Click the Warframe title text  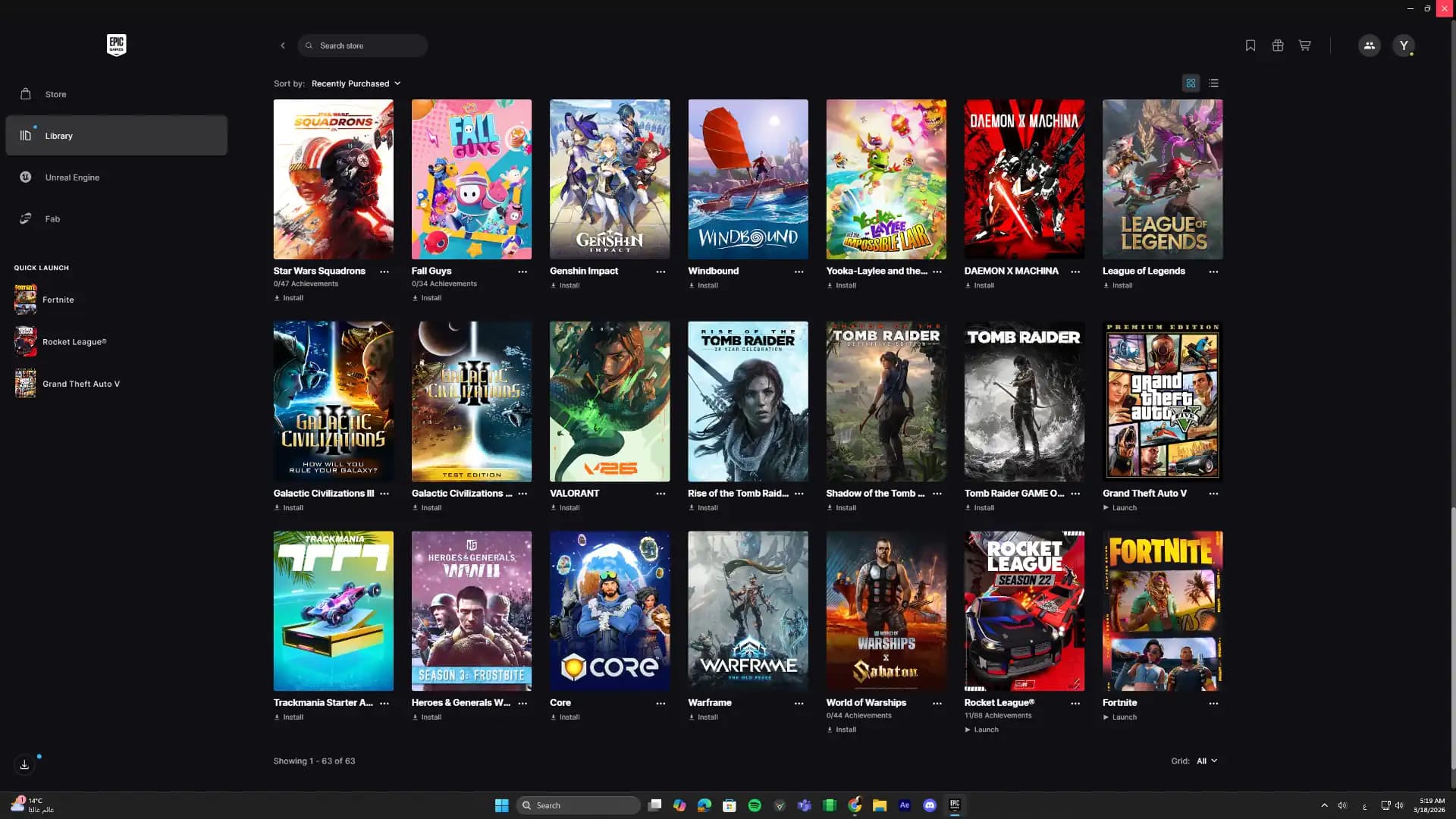point(710,703)
